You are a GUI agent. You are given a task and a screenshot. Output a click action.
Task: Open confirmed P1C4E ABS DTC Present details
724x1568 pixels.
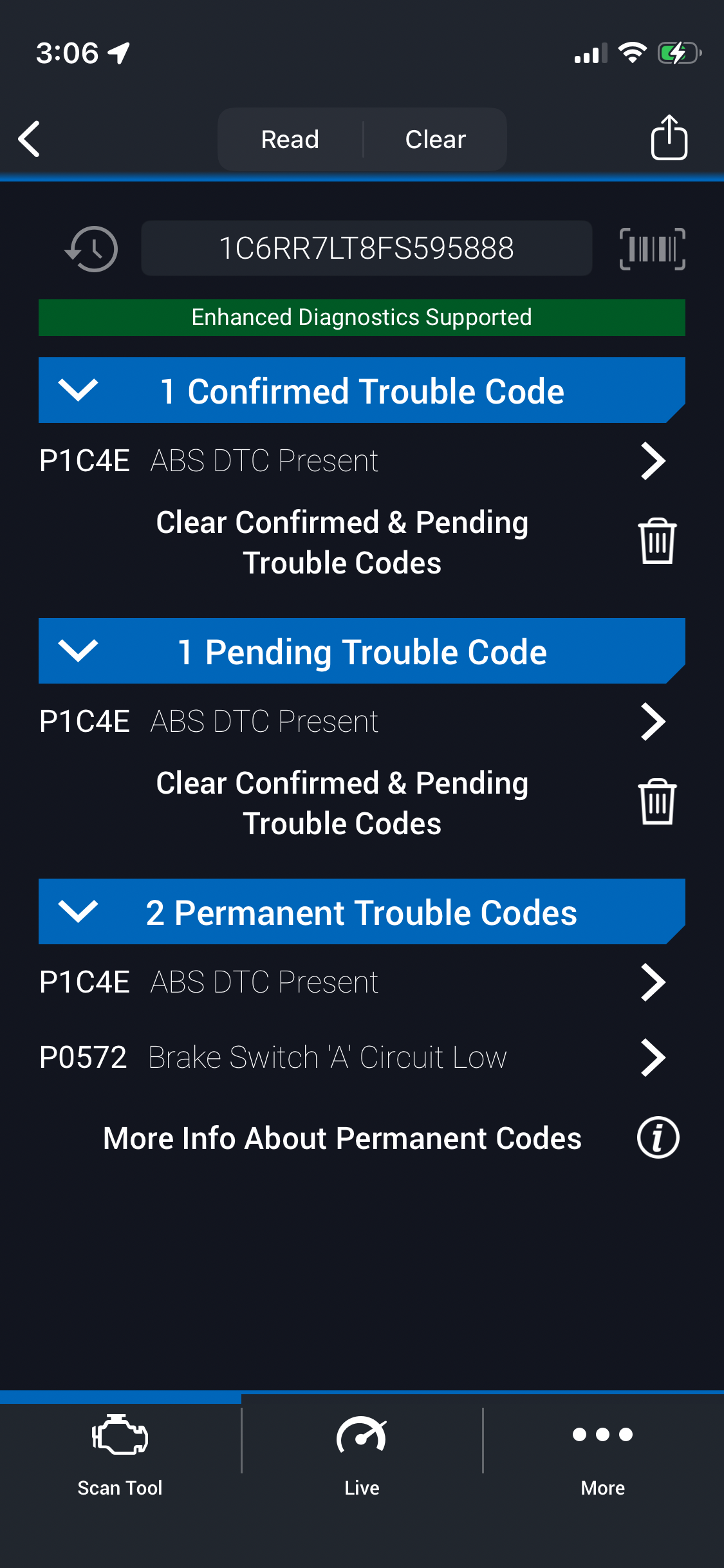351,461
